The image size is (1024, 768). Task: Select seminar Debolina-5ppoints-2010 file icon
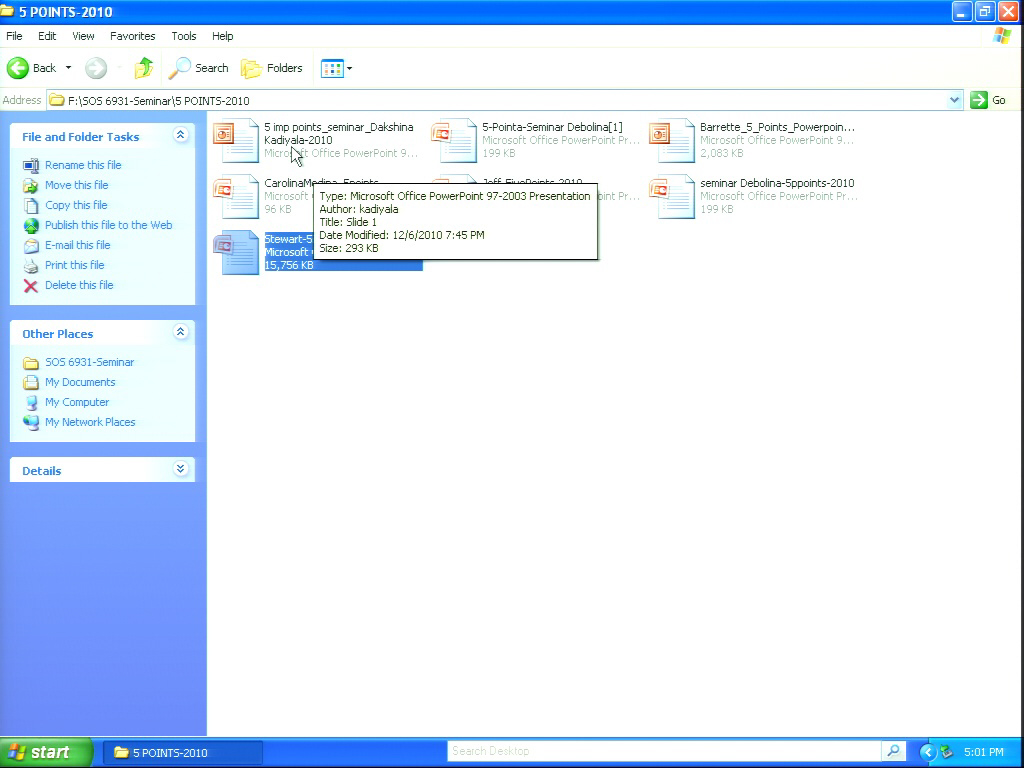tap(672, 196)
